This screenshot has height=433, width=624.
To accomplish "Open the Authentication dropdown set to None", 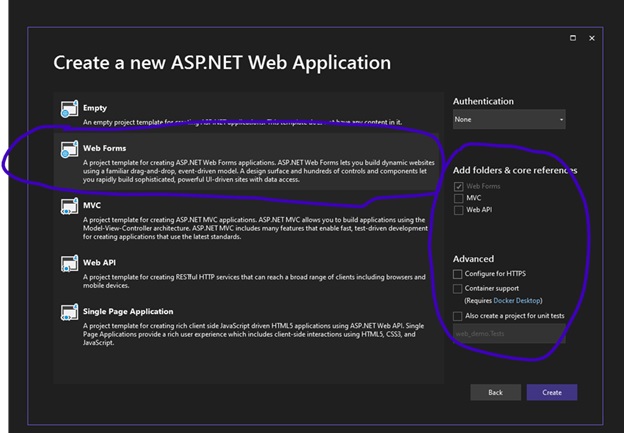I will [x=509, y=119].
